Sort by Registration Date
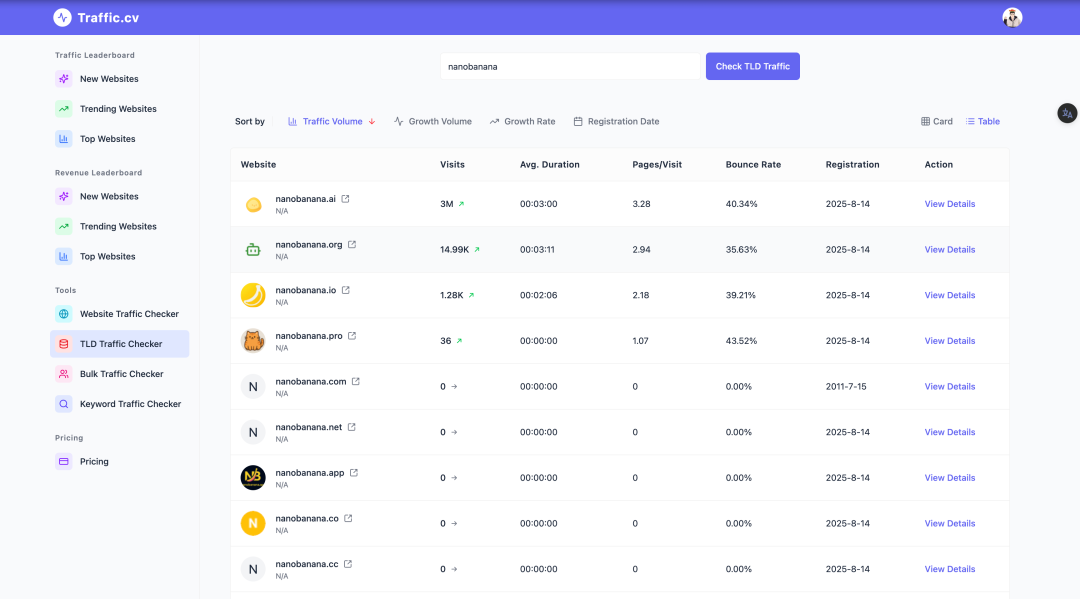The height and width of the screenshot is (599, 1080). [x=616, y=121]
